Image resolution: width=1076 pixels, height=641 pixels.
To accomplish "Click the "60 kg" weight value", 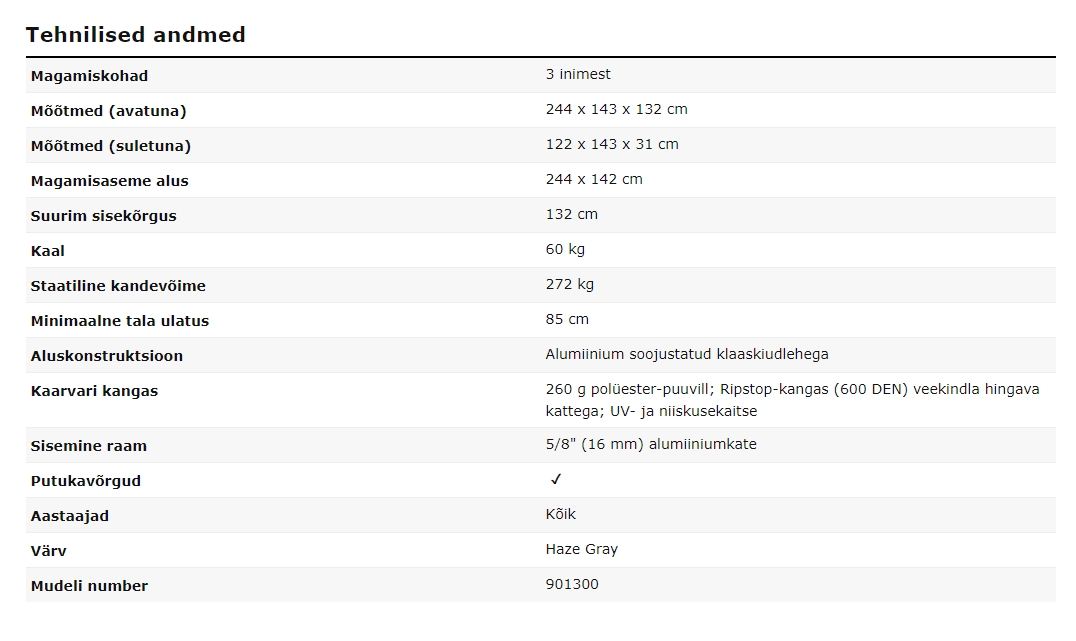I will [565, 249].
